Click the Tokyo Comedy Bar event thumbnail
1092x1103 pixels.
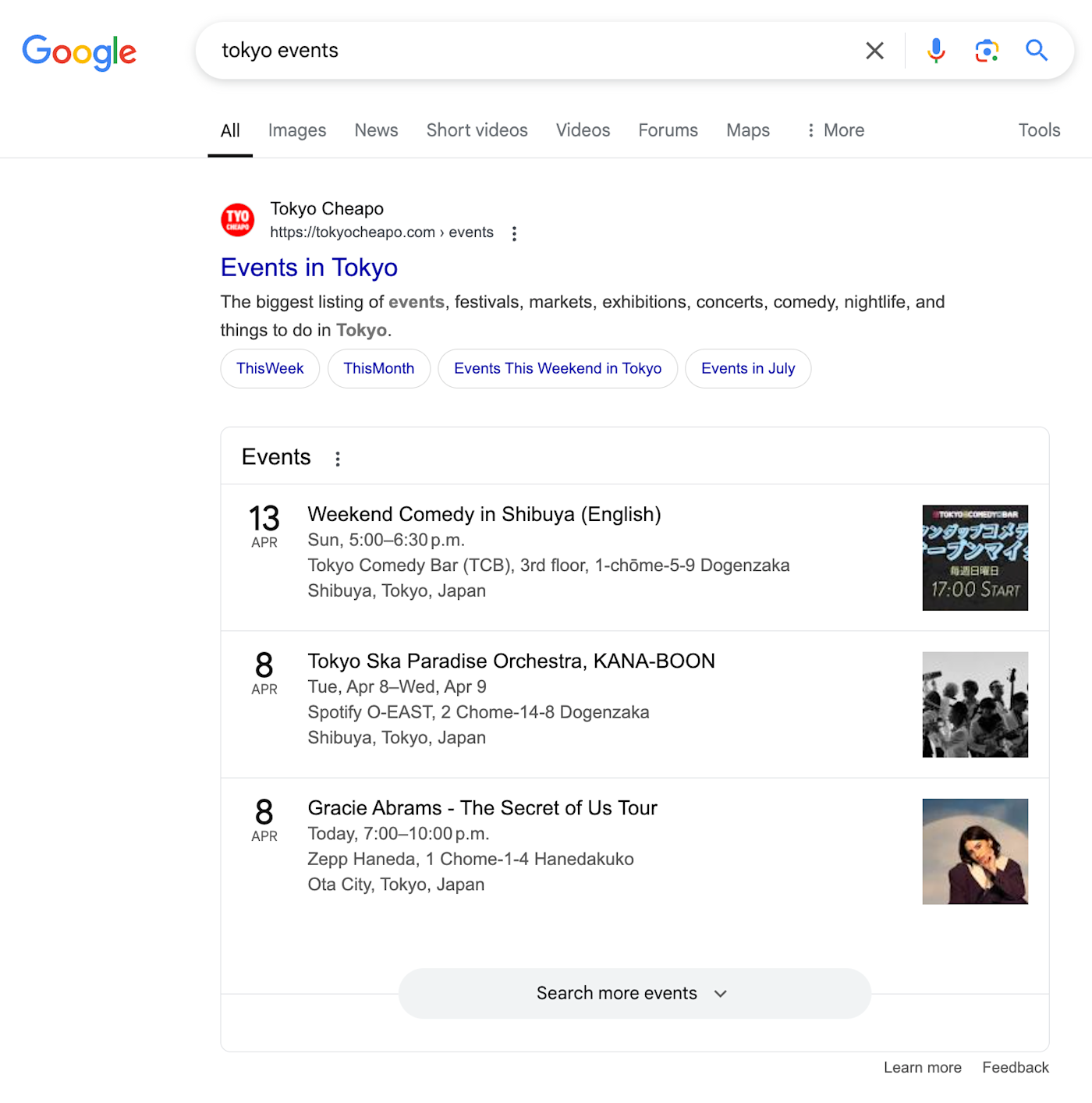975,558
